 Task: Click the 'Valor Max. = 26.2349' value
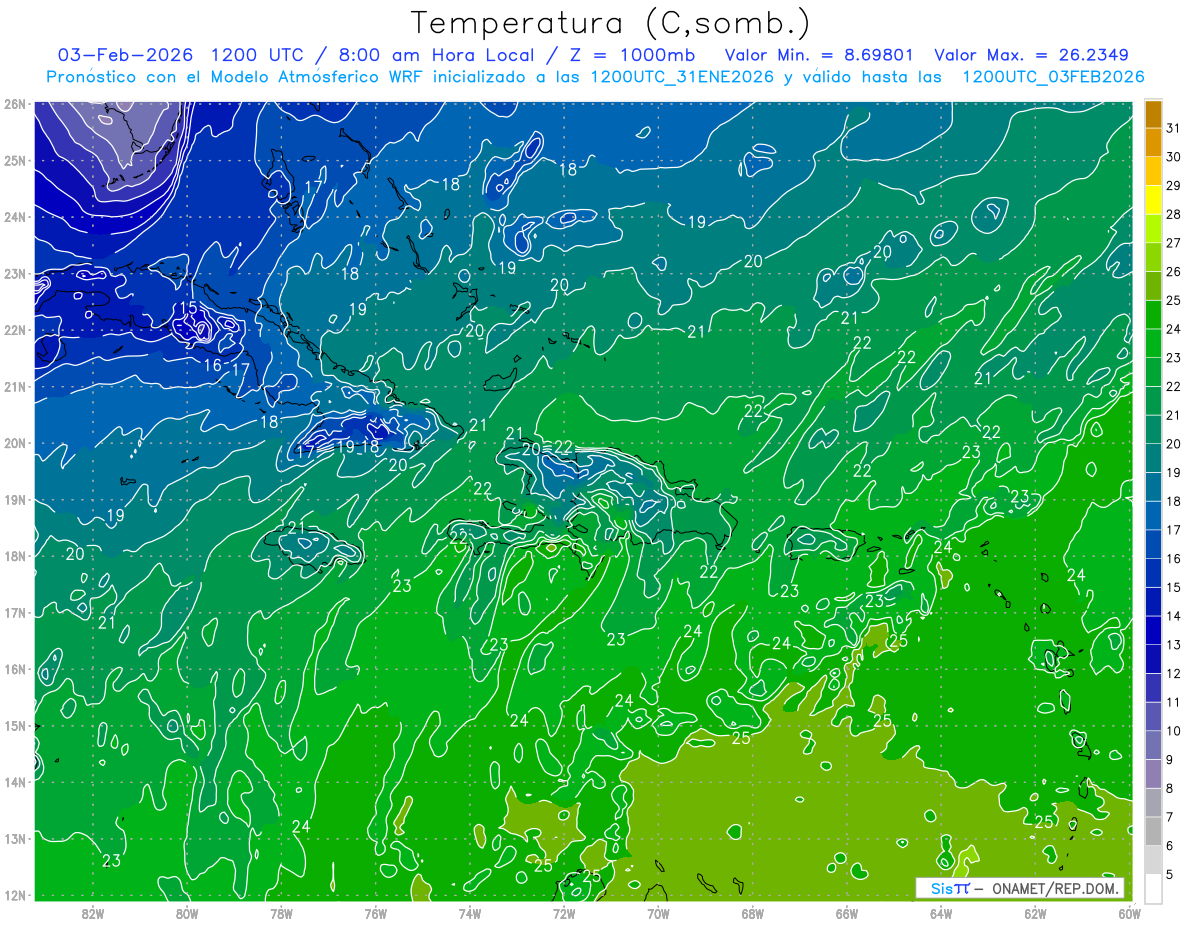pos(1032,55)
